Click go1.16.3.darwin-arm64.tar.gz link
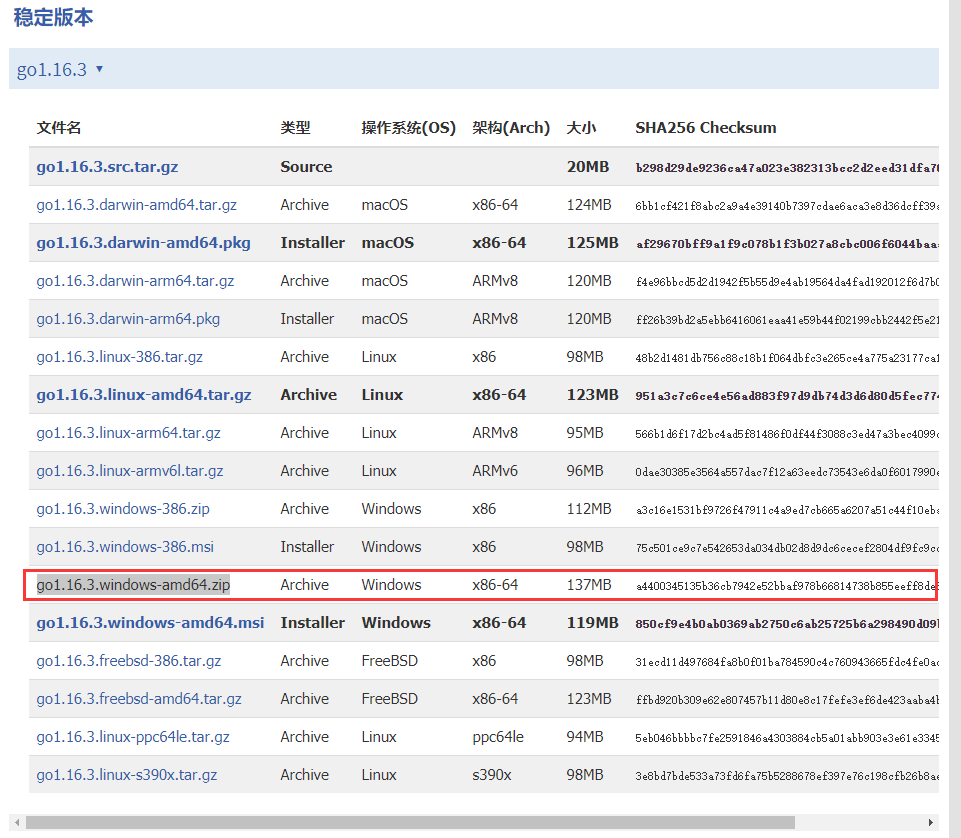 [x=135, y=281]
